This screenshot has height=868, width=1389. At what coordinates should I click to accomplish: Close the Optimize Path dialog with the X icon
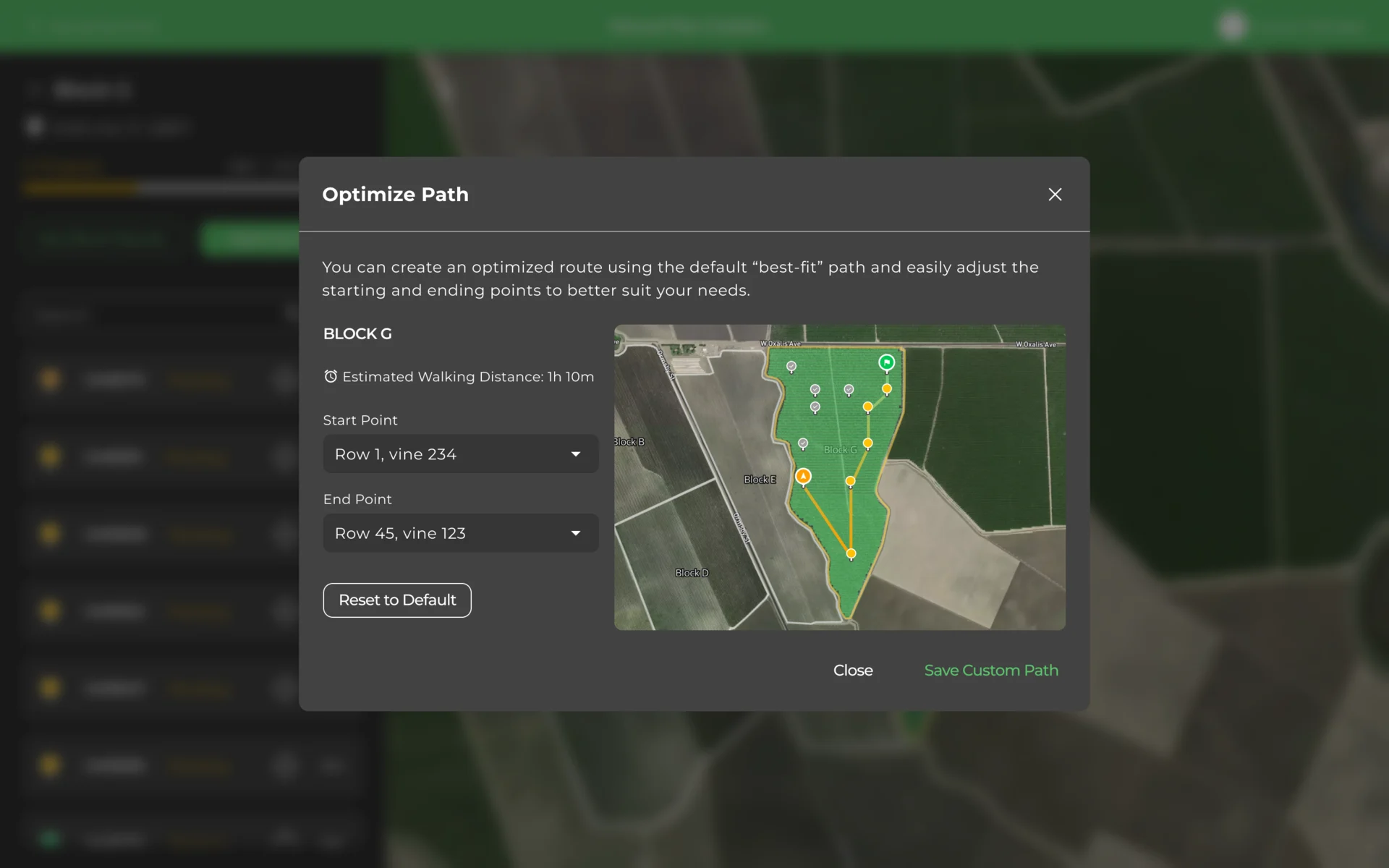click(1055, 195)
